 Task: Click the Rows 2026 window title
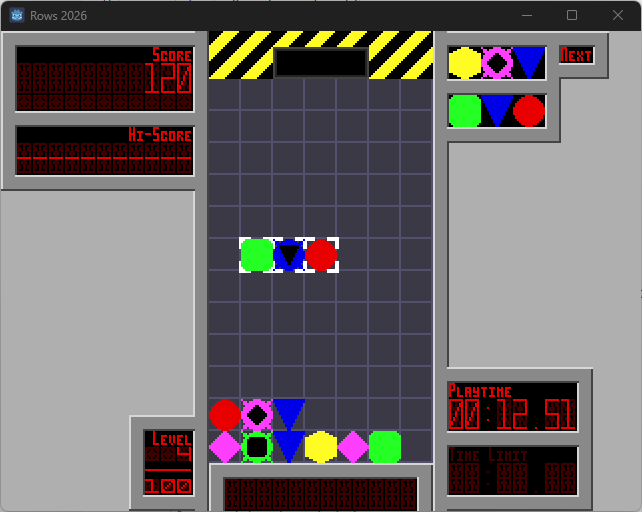tap(59, 16)
